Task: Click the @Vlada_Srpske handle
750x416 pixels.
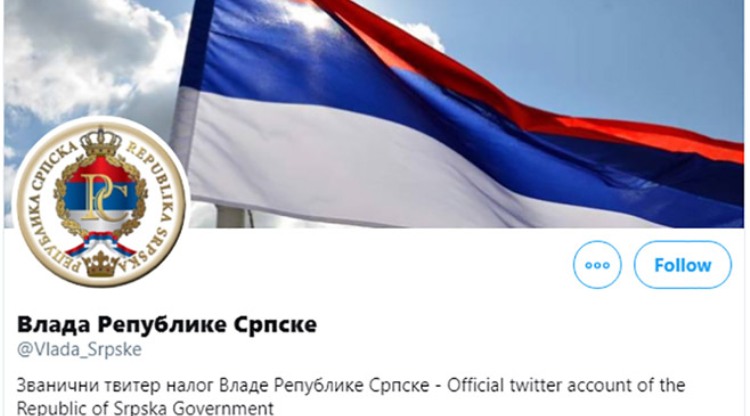Action: coord(79,350)
